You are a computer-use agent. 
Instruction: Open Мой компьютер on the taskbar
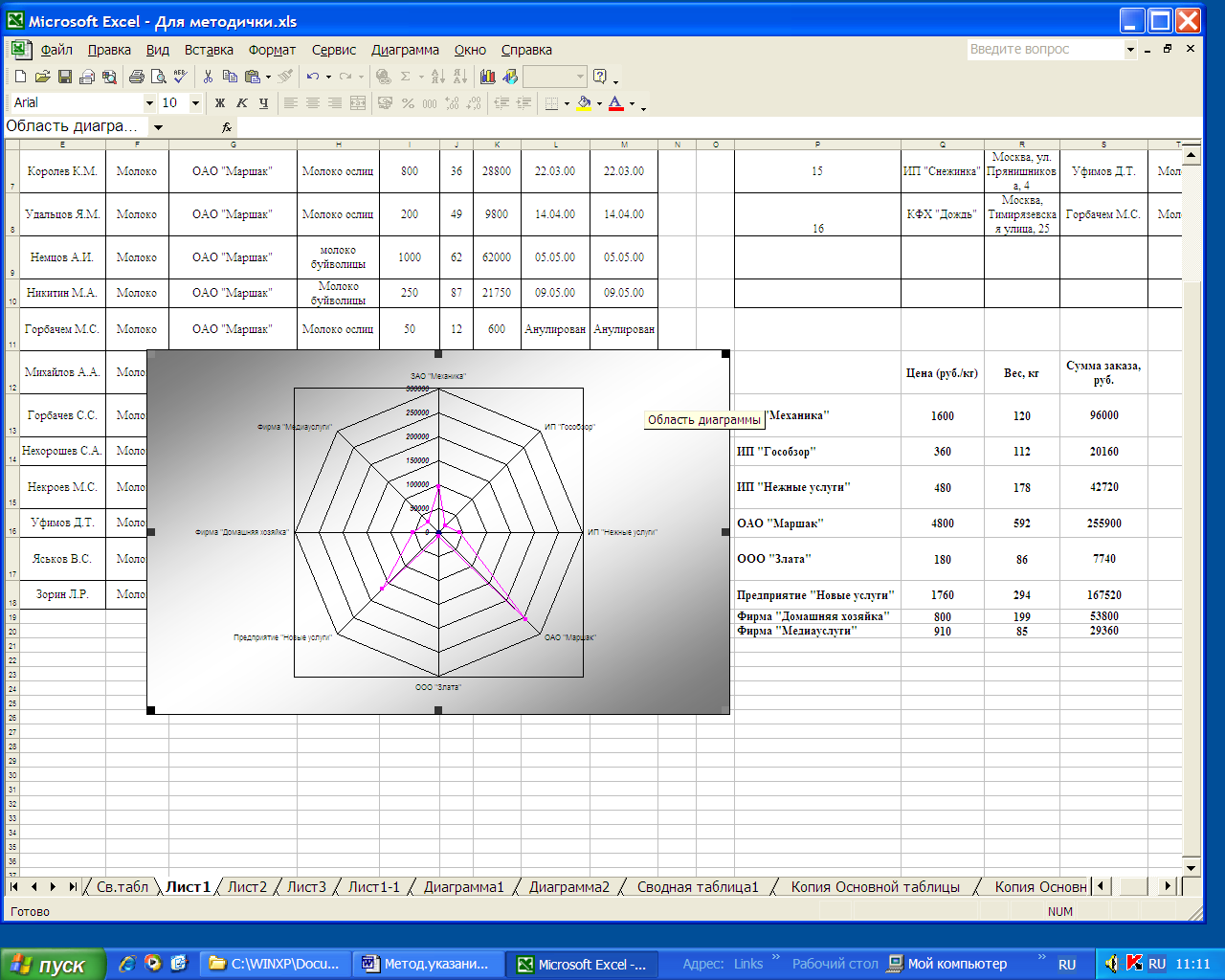point(947,964)
